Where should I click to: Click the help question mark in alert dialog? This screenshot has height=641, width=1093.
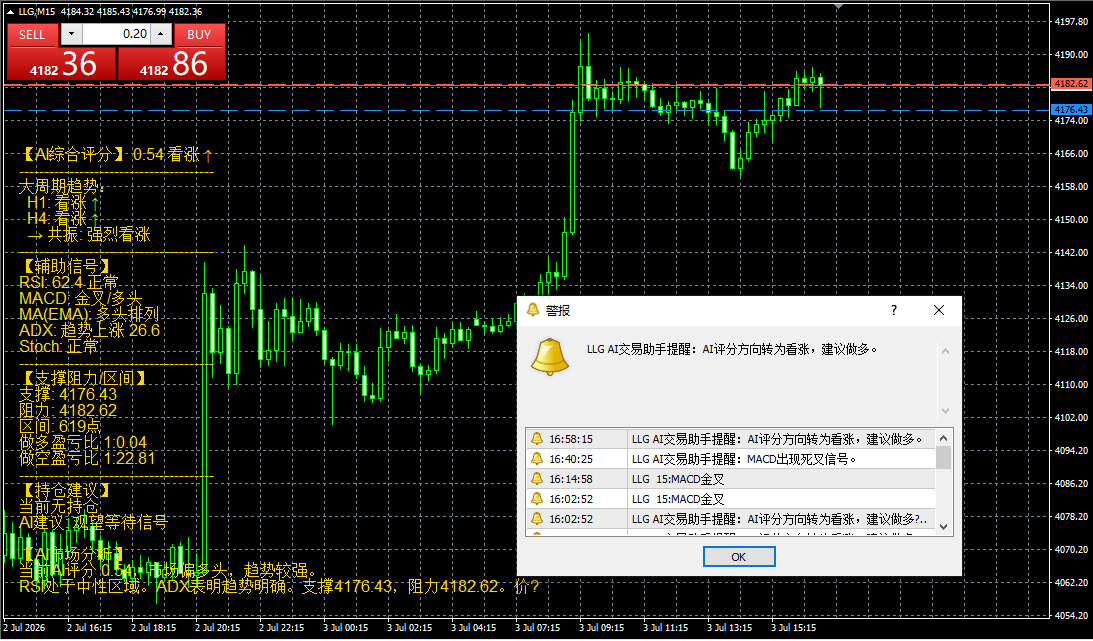894,310
